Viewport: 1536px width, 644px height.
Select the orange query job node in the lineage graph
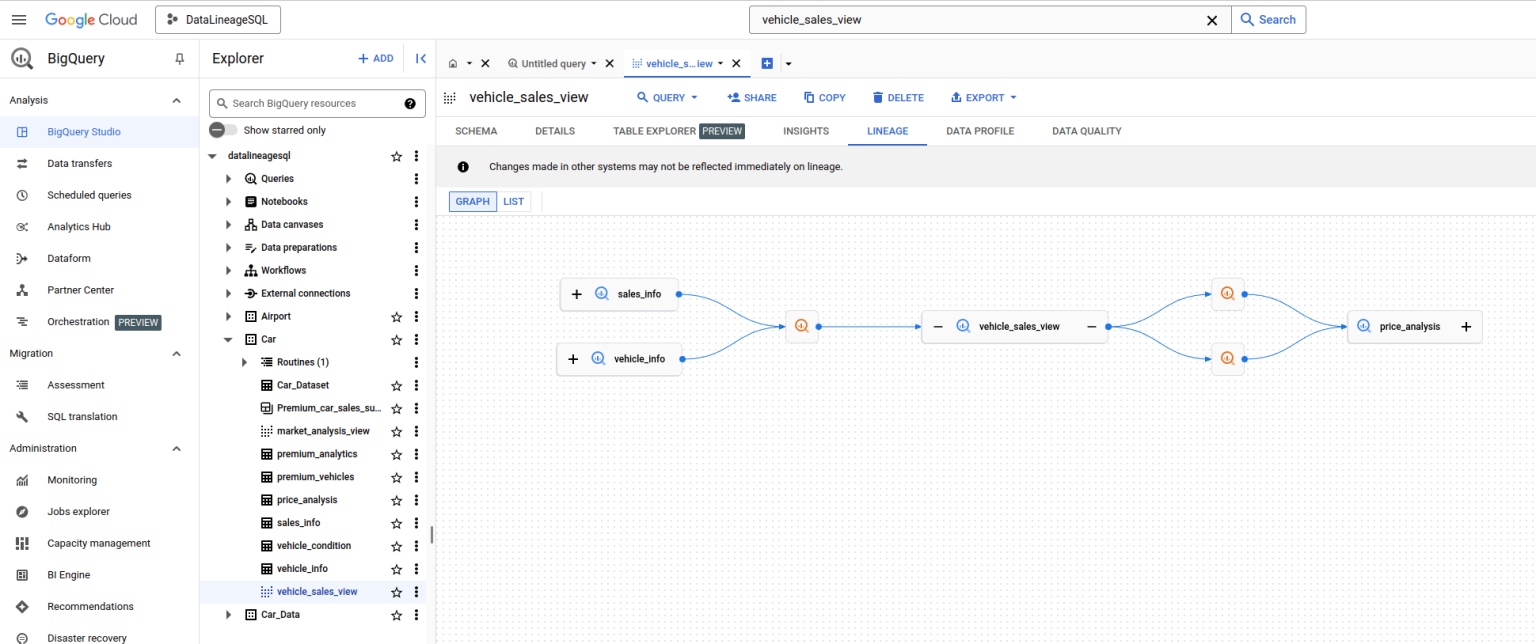[801, 325]
